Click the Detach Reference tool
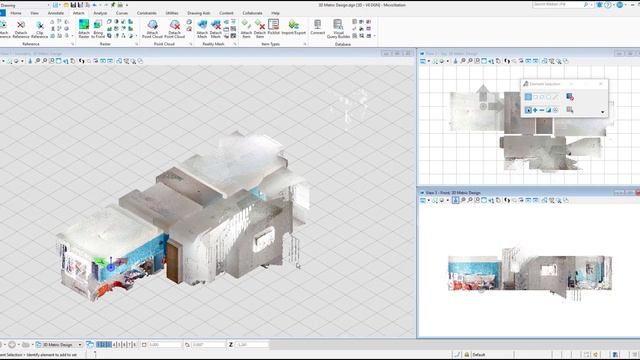Screen dimensions: 640x360 21,29
